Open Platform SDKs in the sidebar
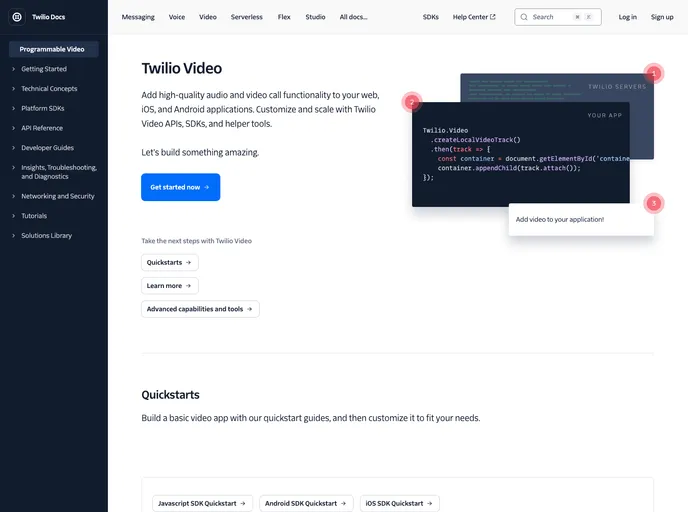Image resolution: width=688 pixels, height=512 pixels. click(43, 108)
